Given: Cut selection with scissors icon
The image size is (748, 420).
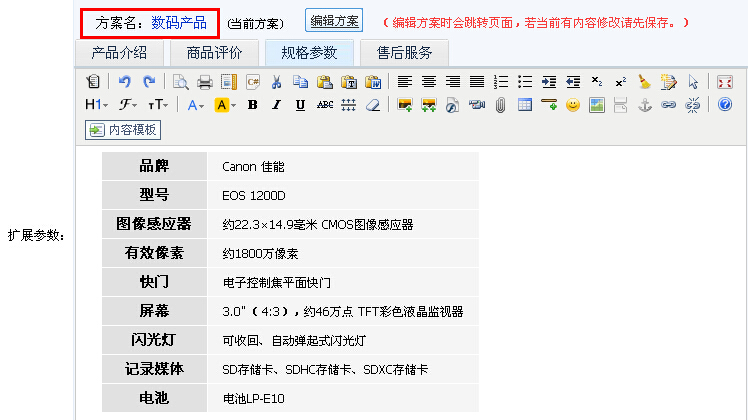Looking at the screenshot, I should pyautogui.click(x=276, y=82).
